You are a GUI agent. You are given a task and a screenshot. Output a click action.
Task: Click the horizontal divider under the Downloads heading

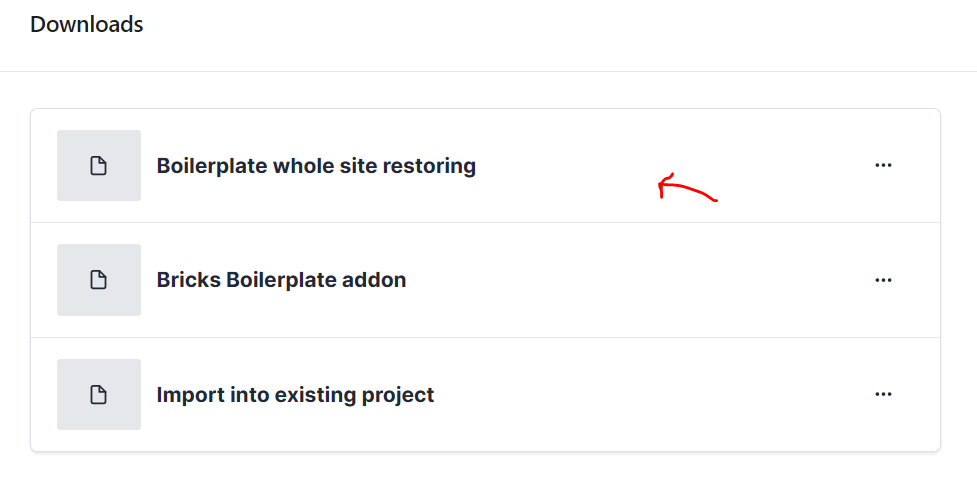coord(488,71)
